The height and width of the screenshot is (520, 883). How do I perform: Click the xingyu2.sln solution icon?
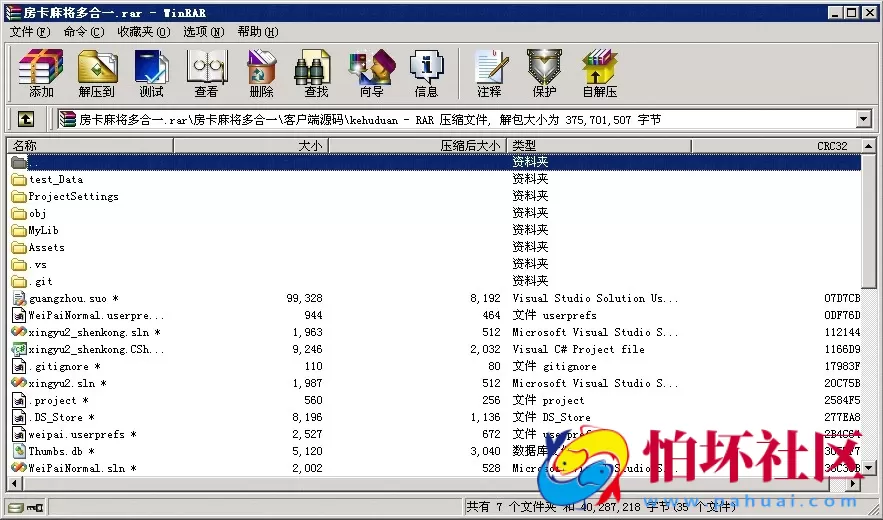[x=19, y=383]
